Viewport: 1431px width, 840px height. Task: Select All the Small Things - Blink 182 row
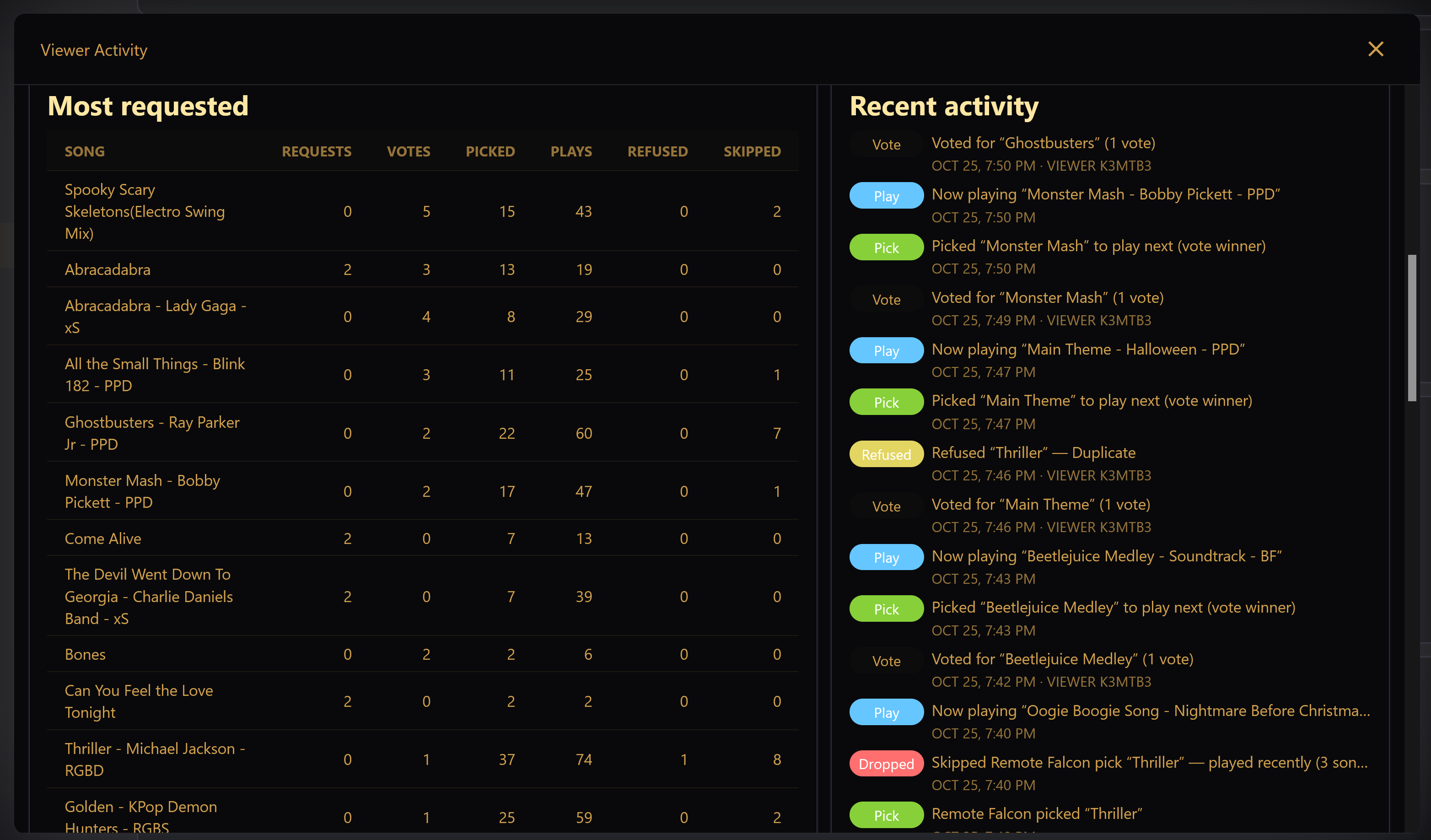pos(423,375)
